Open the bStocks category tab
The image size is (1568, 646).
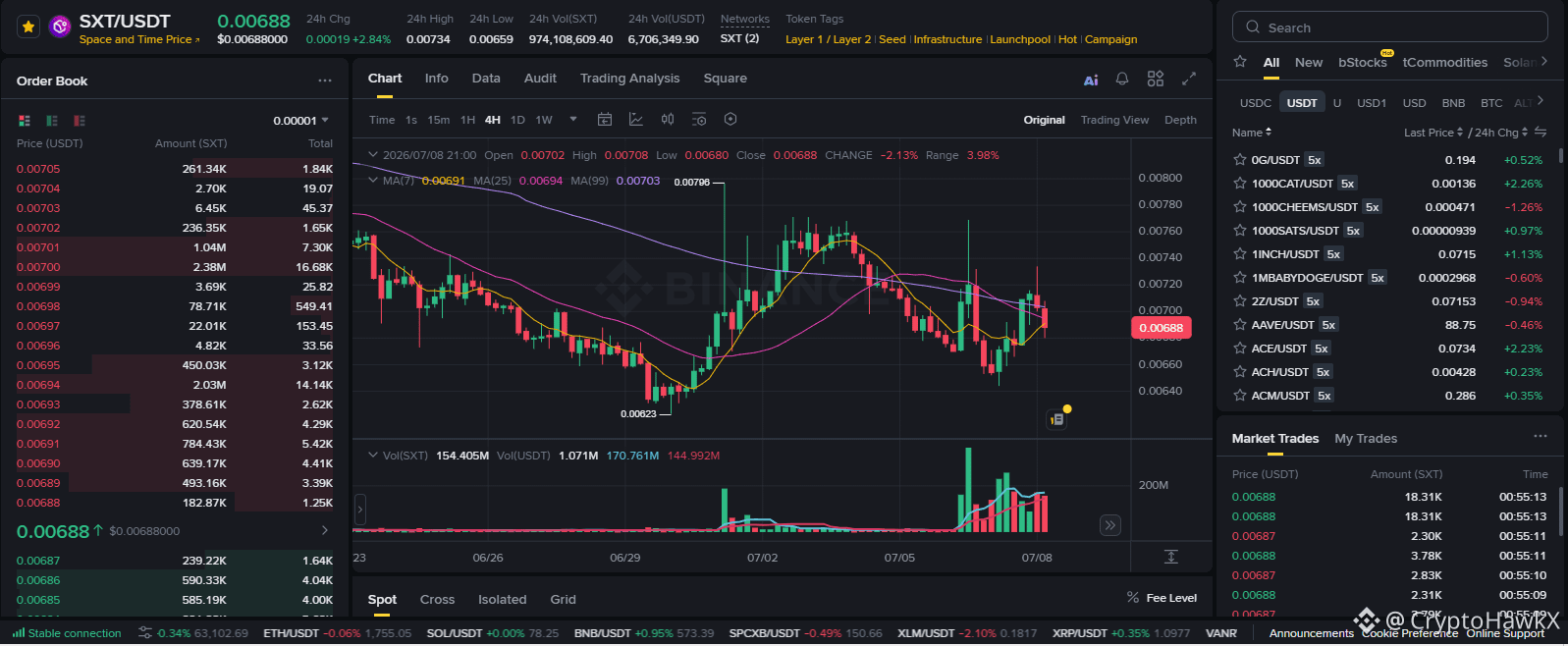tap(1363, 62)
